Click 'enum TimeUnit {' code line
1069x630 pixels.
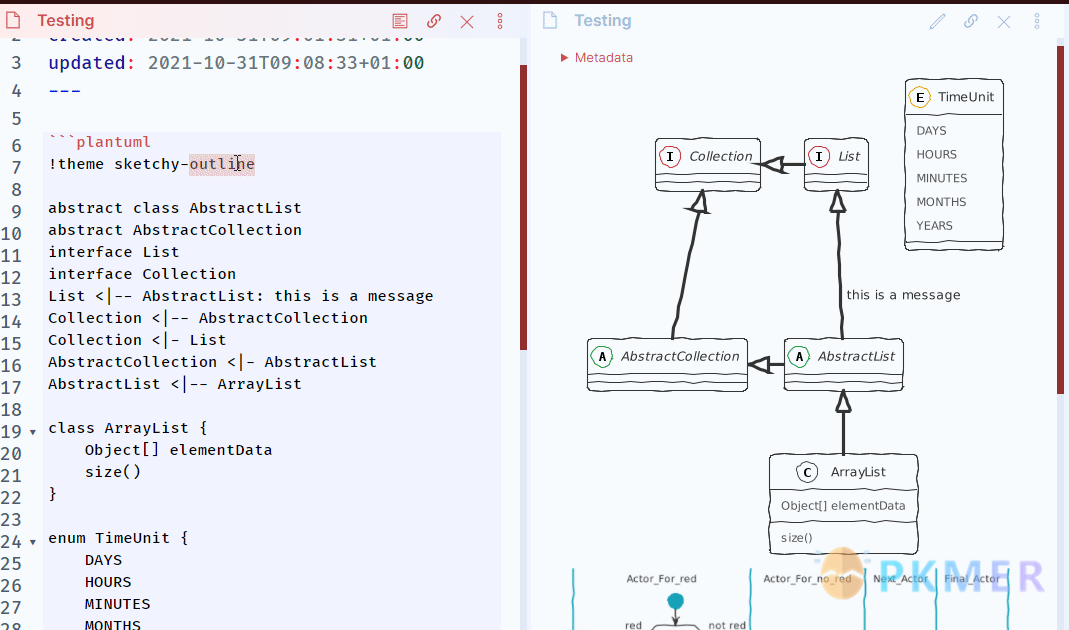(x=118, y=538)
